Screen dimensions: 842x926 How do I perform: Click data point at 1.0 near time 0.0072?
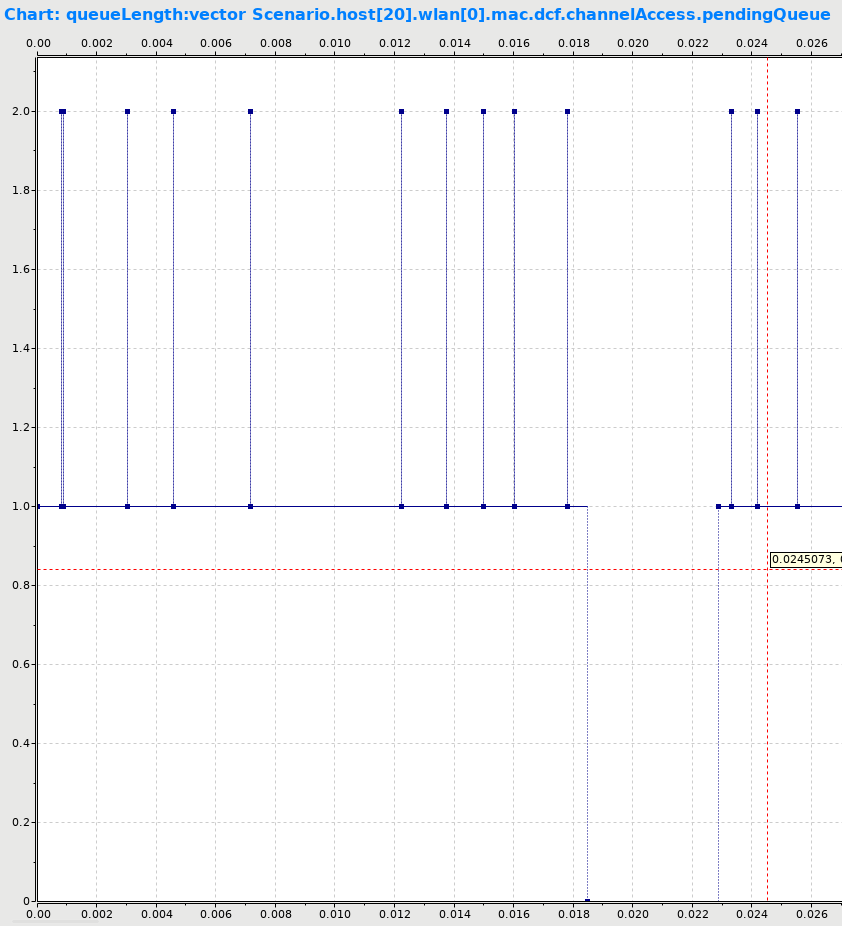click(250, 507)
